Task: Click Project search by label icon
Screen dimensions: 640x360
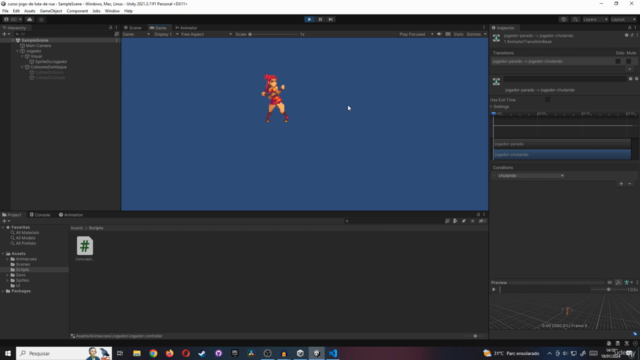Action: (464, 221)
